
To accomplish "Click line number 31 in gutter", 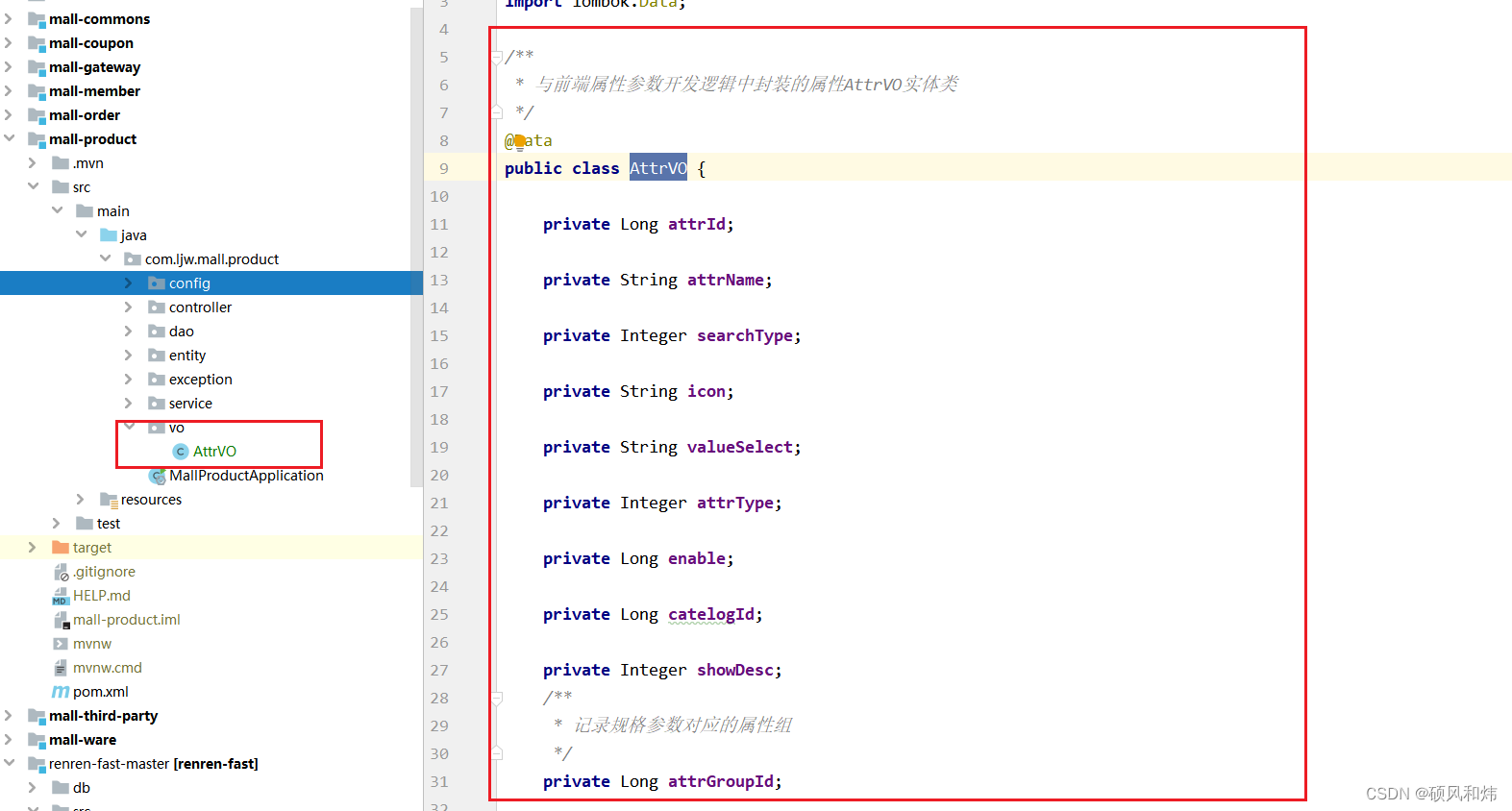I will 439,781.
